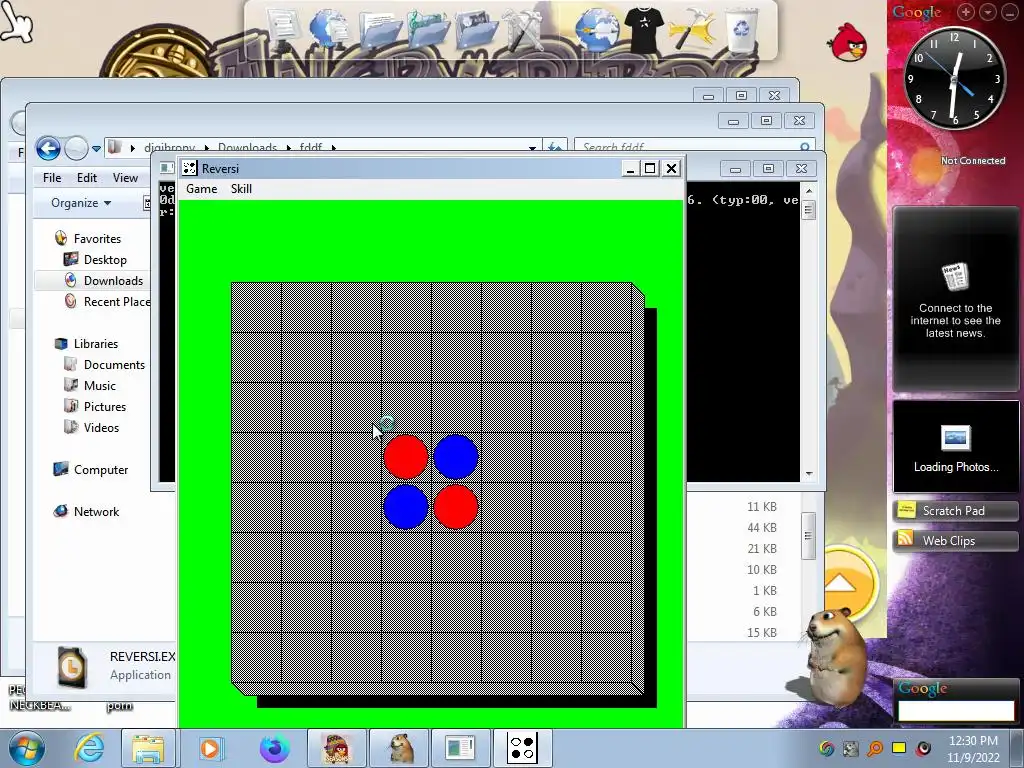Open the pictures folder in dock
1024x768 pixels.
475,31
